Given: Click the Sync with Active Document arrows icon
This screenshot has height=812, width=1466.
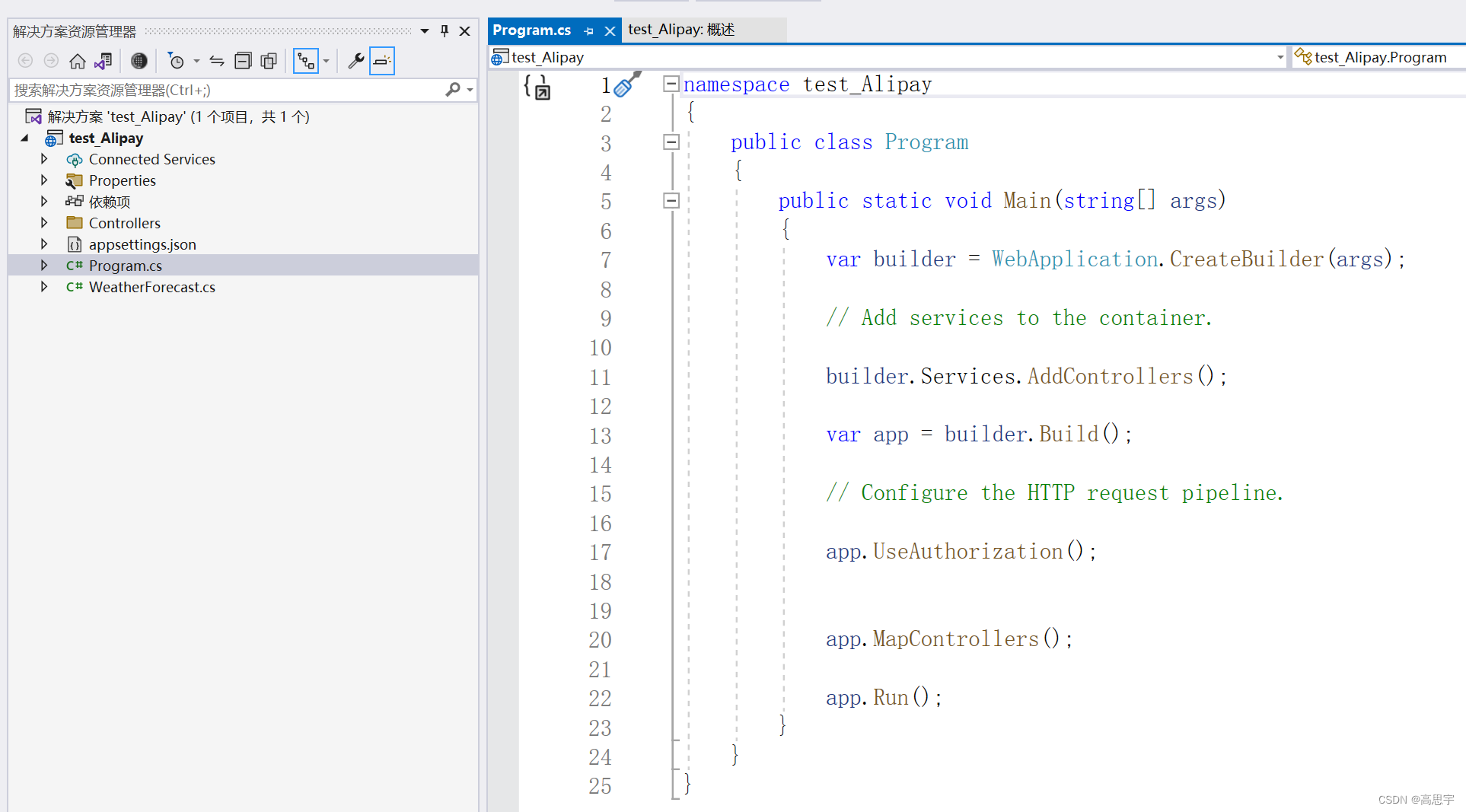Looking at the screenshot, I should click(217, 61).
